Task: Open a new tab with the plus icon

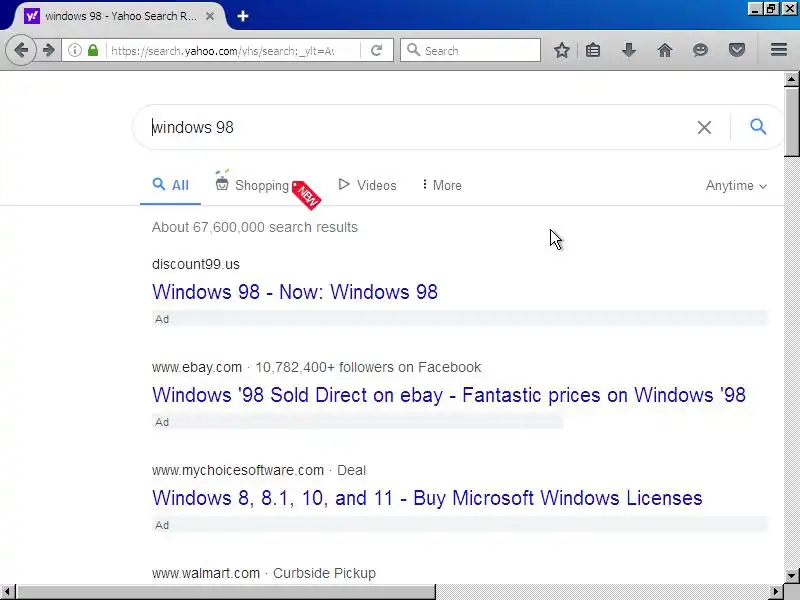Action: (243, 16)
